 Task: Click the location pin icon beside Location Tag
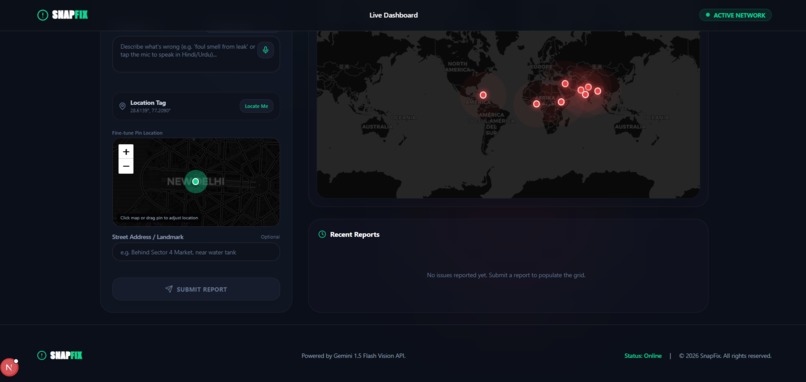click(122, 106)
